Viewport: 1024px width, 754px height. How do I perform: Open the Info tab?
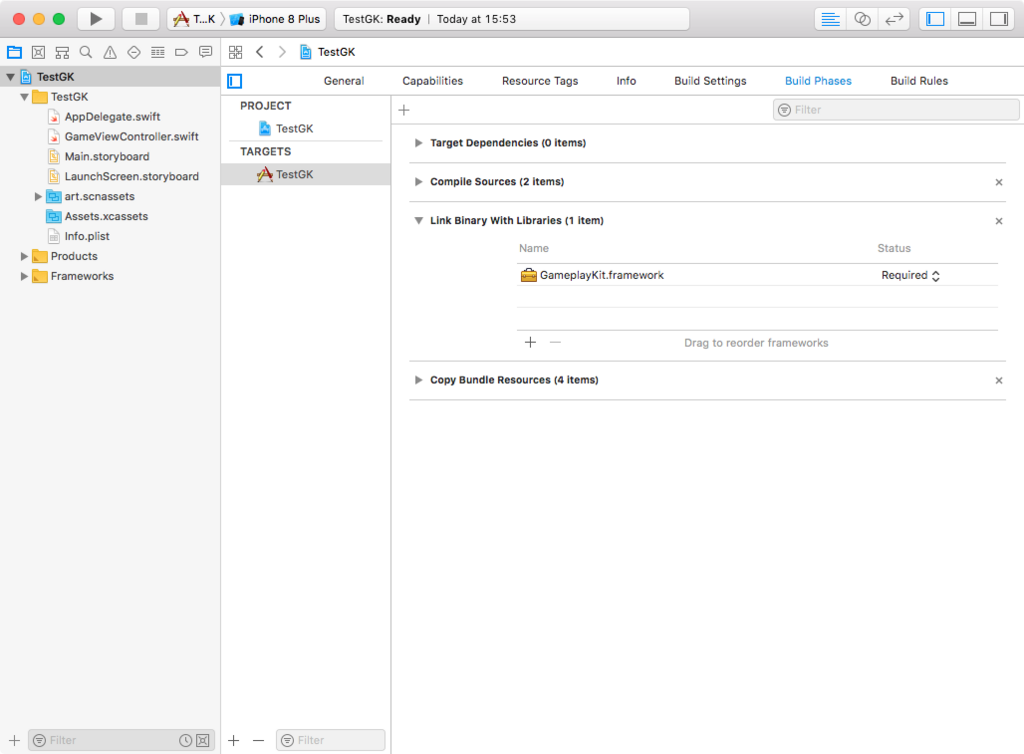click(626, 81)
